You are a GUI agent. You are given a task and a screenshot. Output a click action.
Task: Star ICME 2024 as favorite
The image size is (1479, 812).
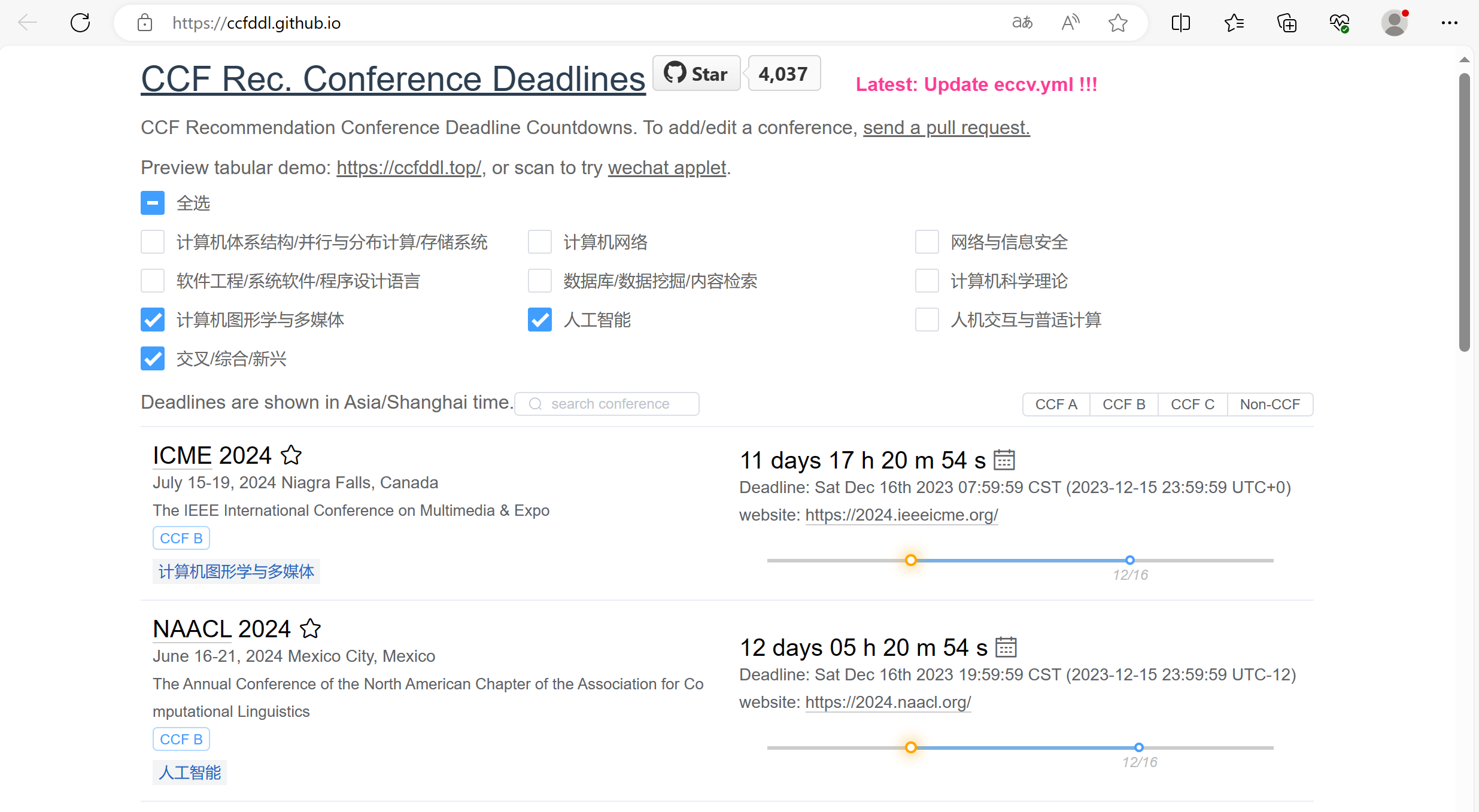point(291,455)
